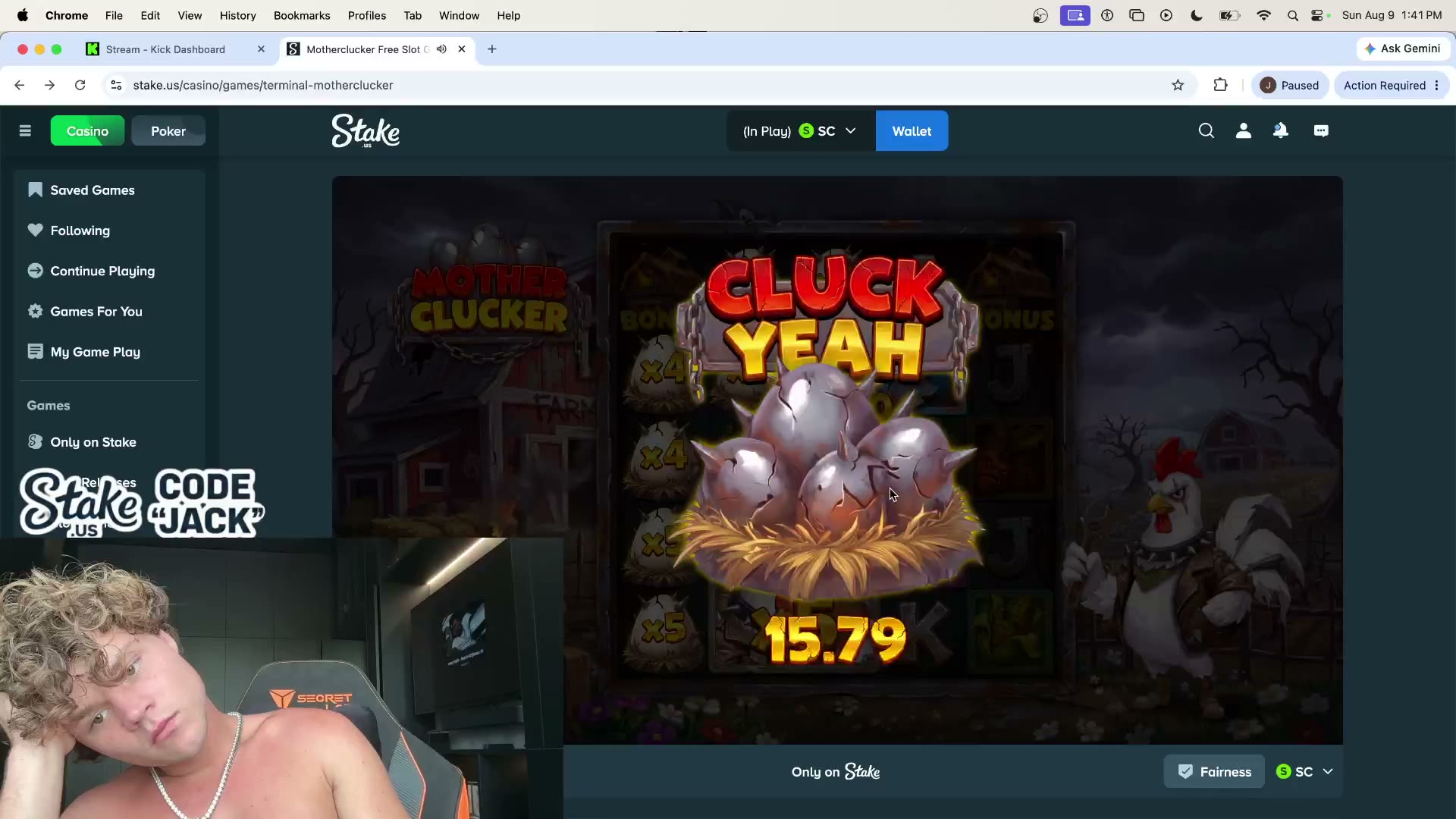Screen dimensions: 1456x819
Task: Click the Following heart icon
Action: [35, 230]
